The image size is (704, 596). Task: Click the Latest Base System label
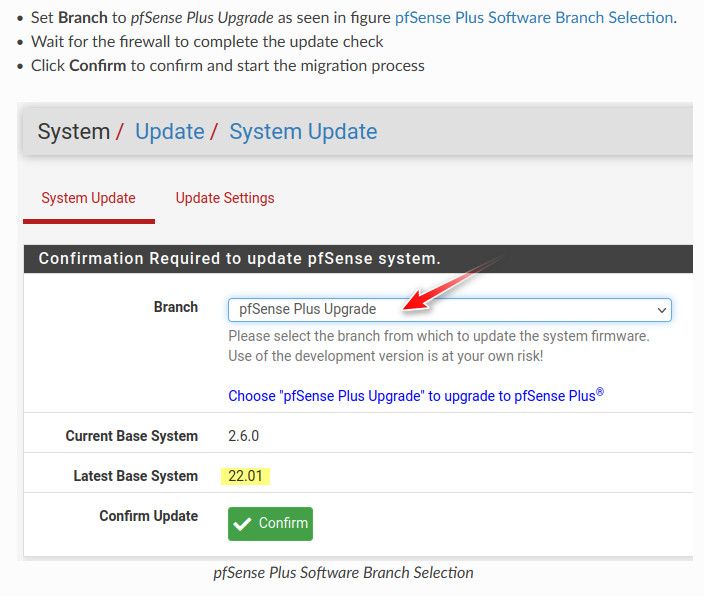[x=136, y=476]
